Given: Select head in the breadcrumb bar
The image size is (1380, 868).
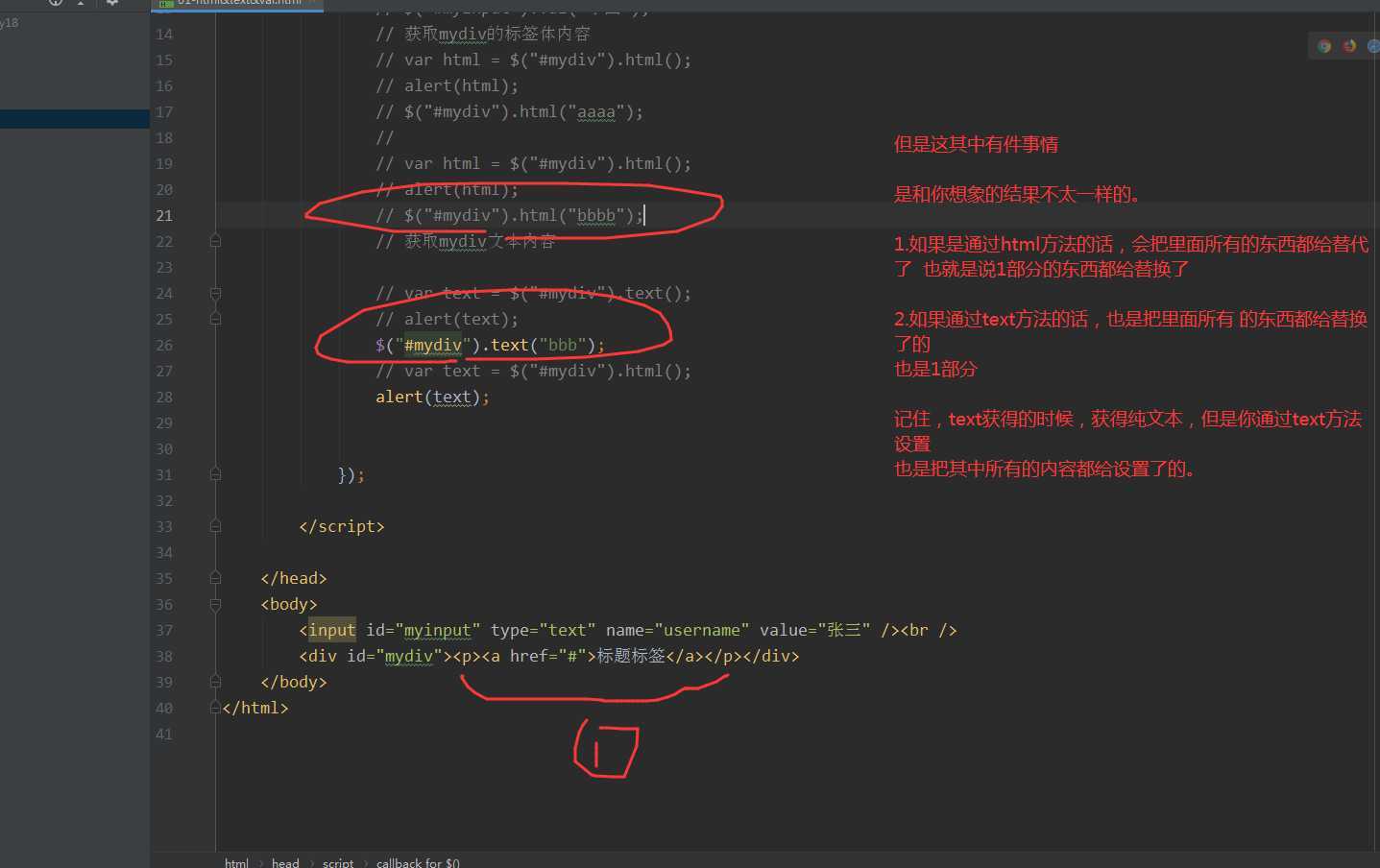Looking at the screenshot, I should coord(285,862).
